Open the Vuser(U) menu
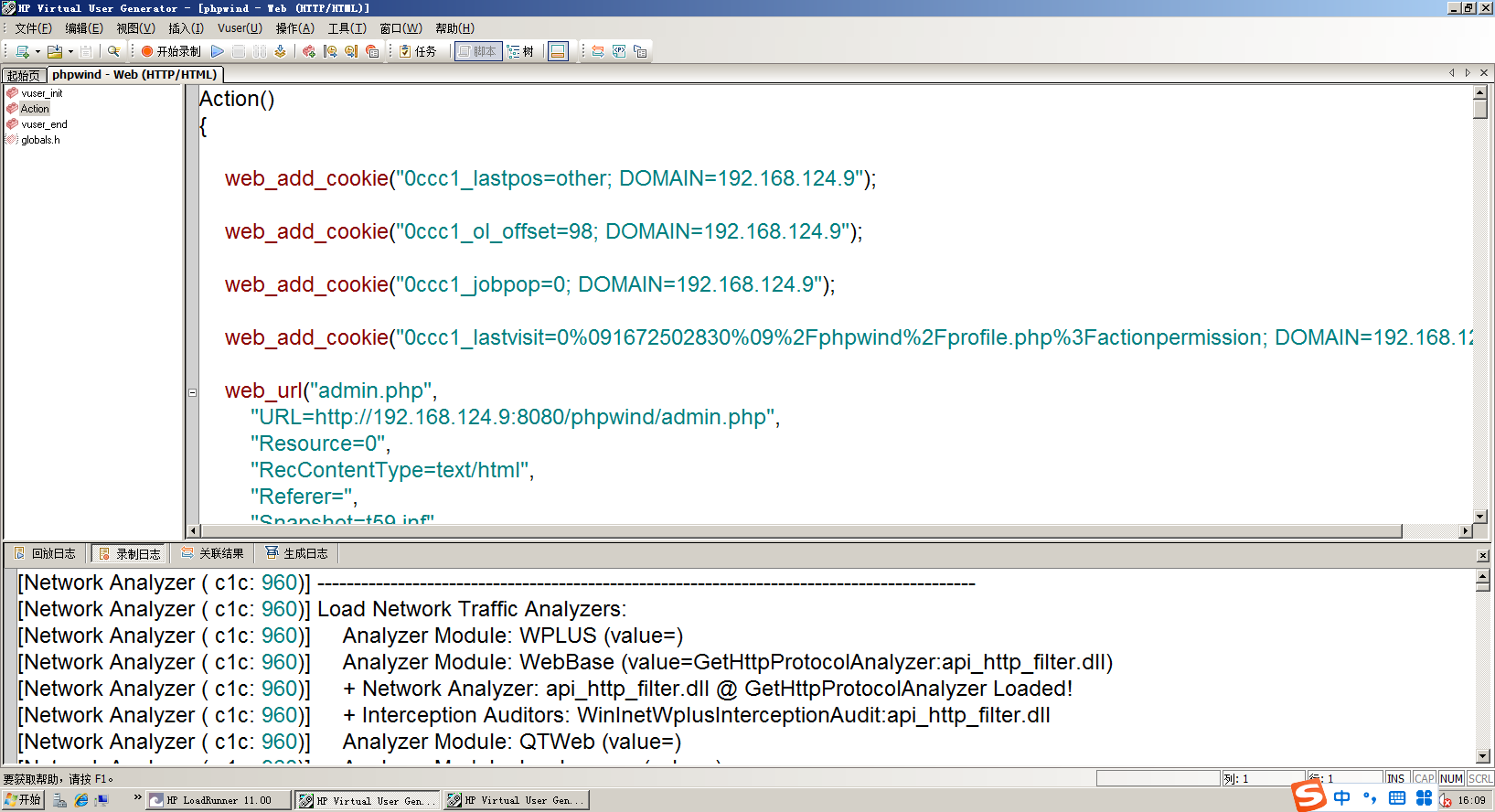 click(x=240, y=28)
